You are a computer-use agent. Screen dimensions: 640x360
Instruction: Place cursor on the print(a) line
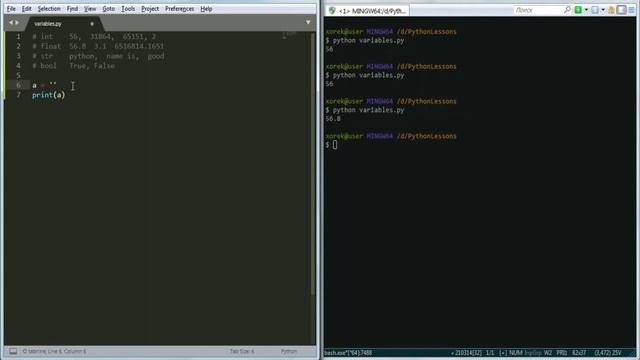(x=49, y=95)
